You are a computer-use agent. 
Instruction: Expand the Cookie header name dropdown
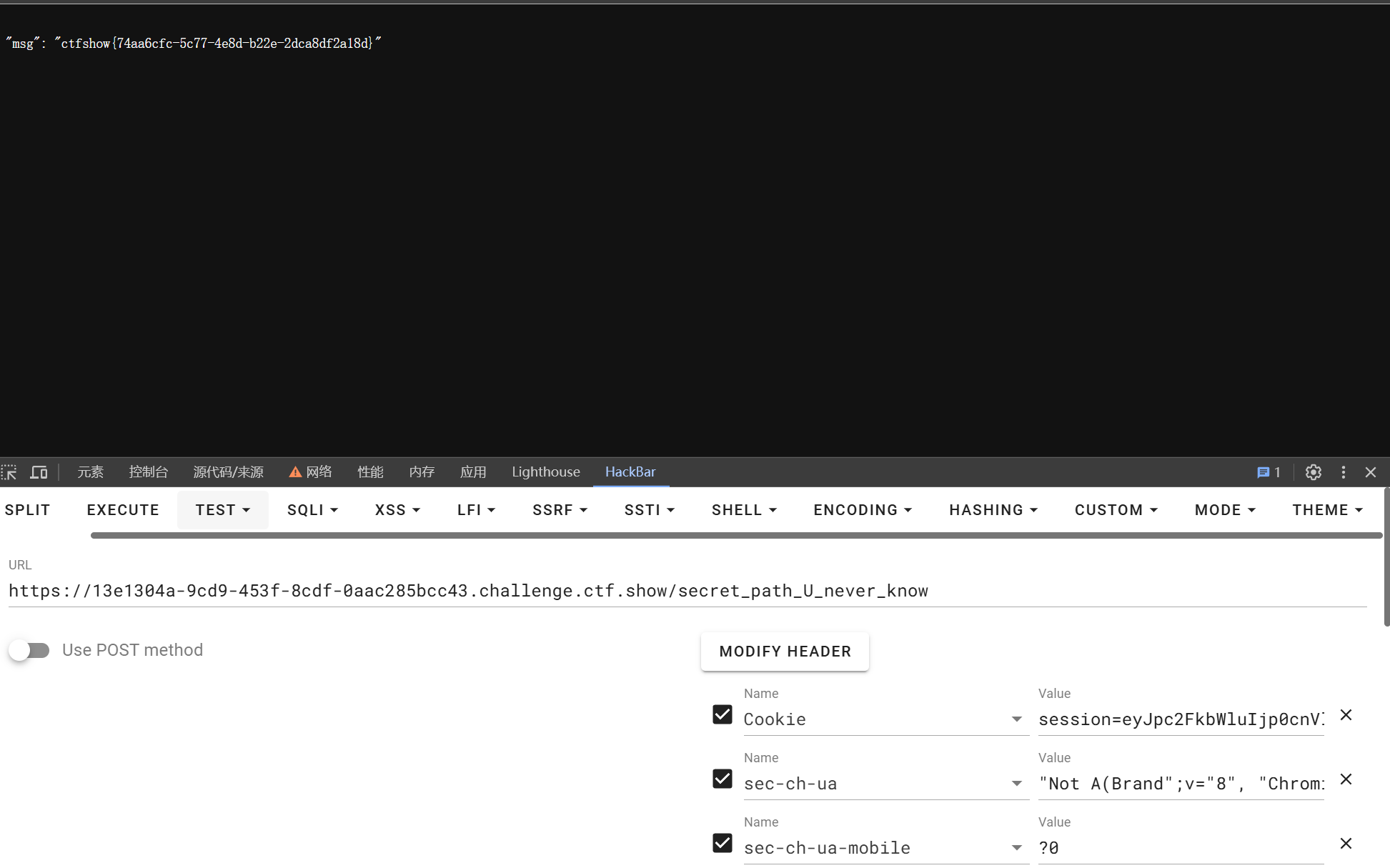pyautogui.click(x=1016, y=719)
